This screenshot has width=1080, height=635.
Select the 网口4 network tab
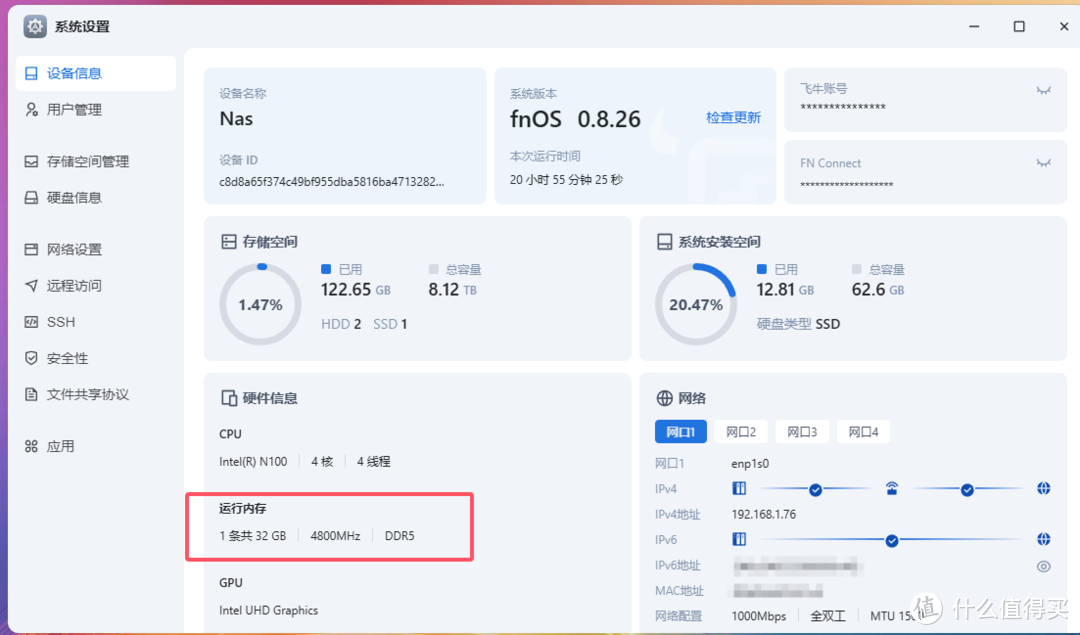click(863, 431)
